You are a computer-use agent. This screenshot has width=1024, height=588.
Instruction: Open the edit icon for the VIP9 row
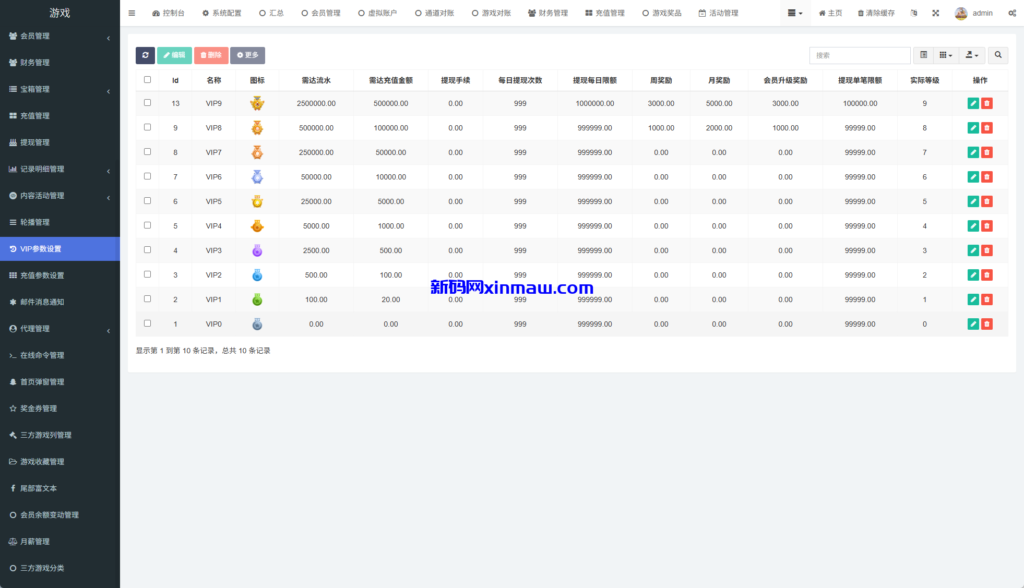(x=971, y=103)
